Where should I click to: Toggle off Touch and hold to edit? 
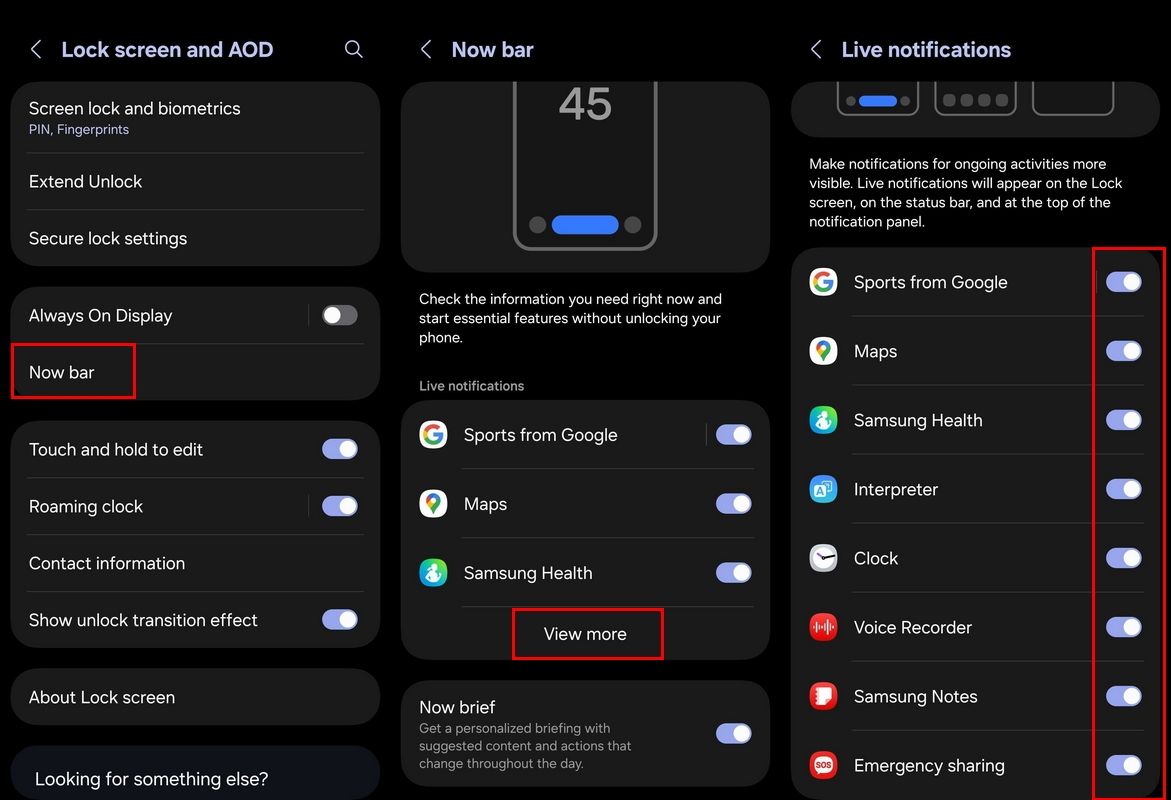pyautogui.click(x=339, y=450)
